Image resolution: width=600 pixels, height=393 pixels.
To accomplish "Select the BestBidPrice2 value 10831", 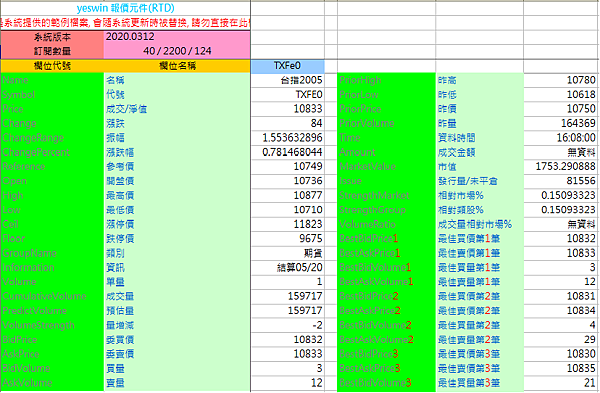I will click(561, 296).
